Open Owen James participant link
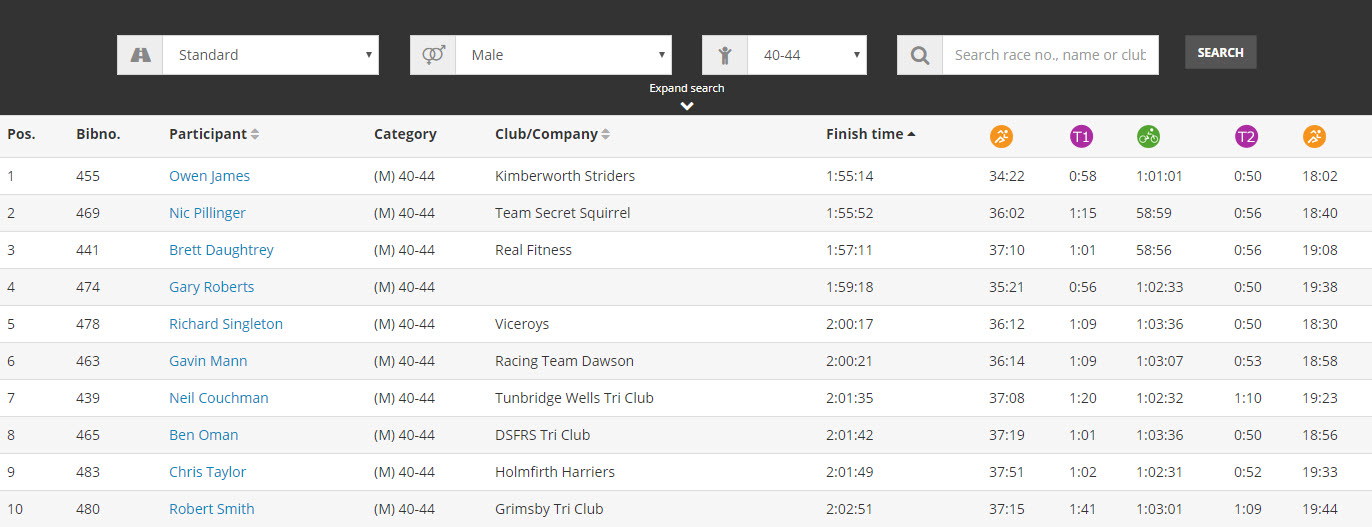 pos(209,176)
